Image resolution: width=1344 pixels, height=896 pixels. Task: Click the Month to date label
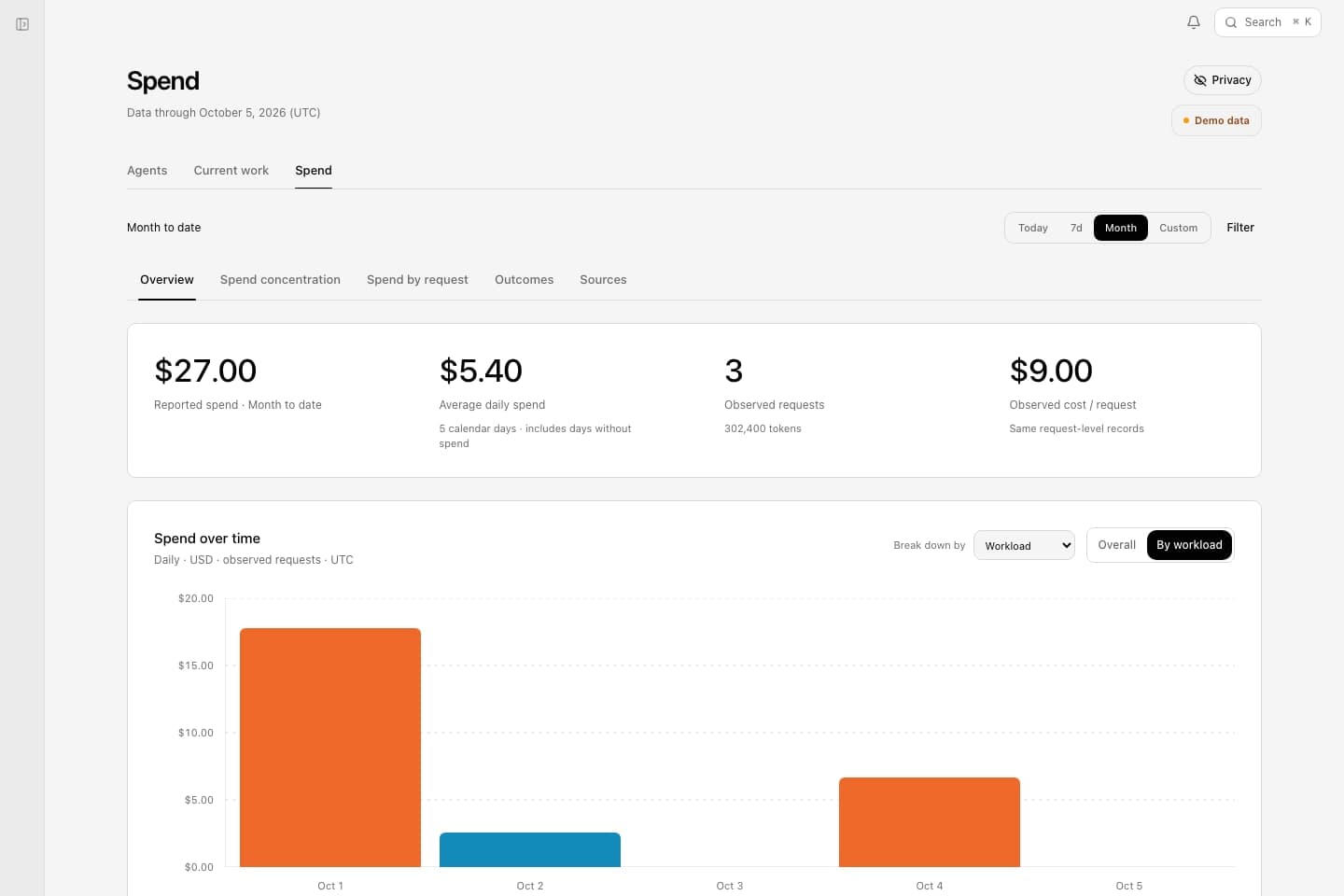click(x=164, y=228)
